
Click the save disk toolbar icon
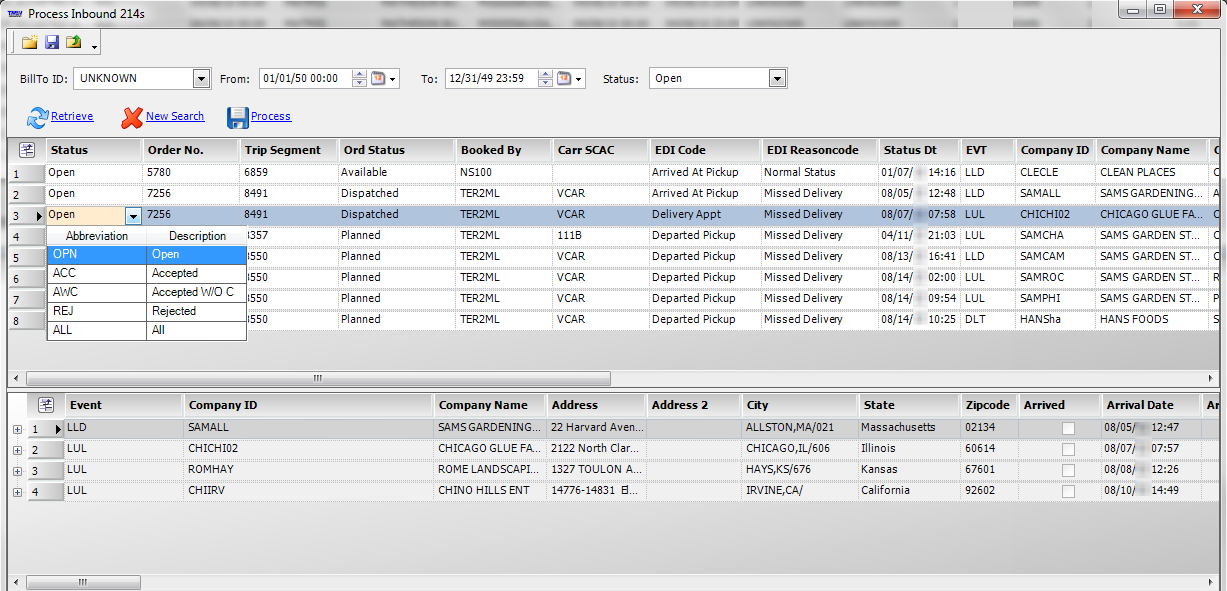click(52, 42)
